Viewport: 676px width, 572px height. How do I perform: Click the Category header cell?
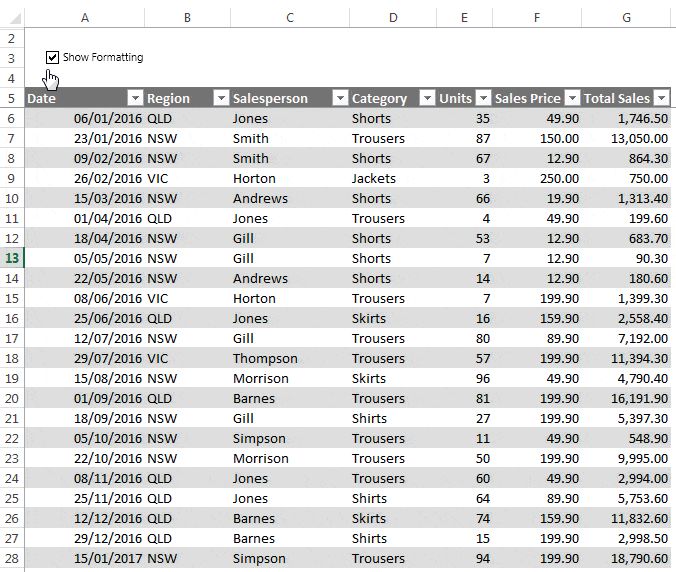393,98
